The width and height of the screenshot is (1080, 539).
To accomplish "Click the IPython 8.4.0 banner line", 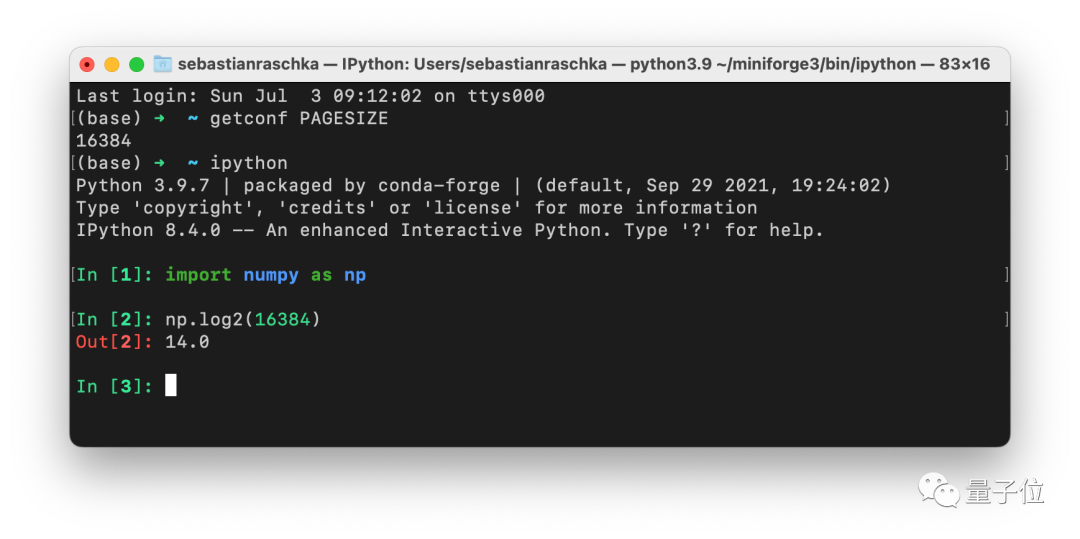I will pos(450,230).
